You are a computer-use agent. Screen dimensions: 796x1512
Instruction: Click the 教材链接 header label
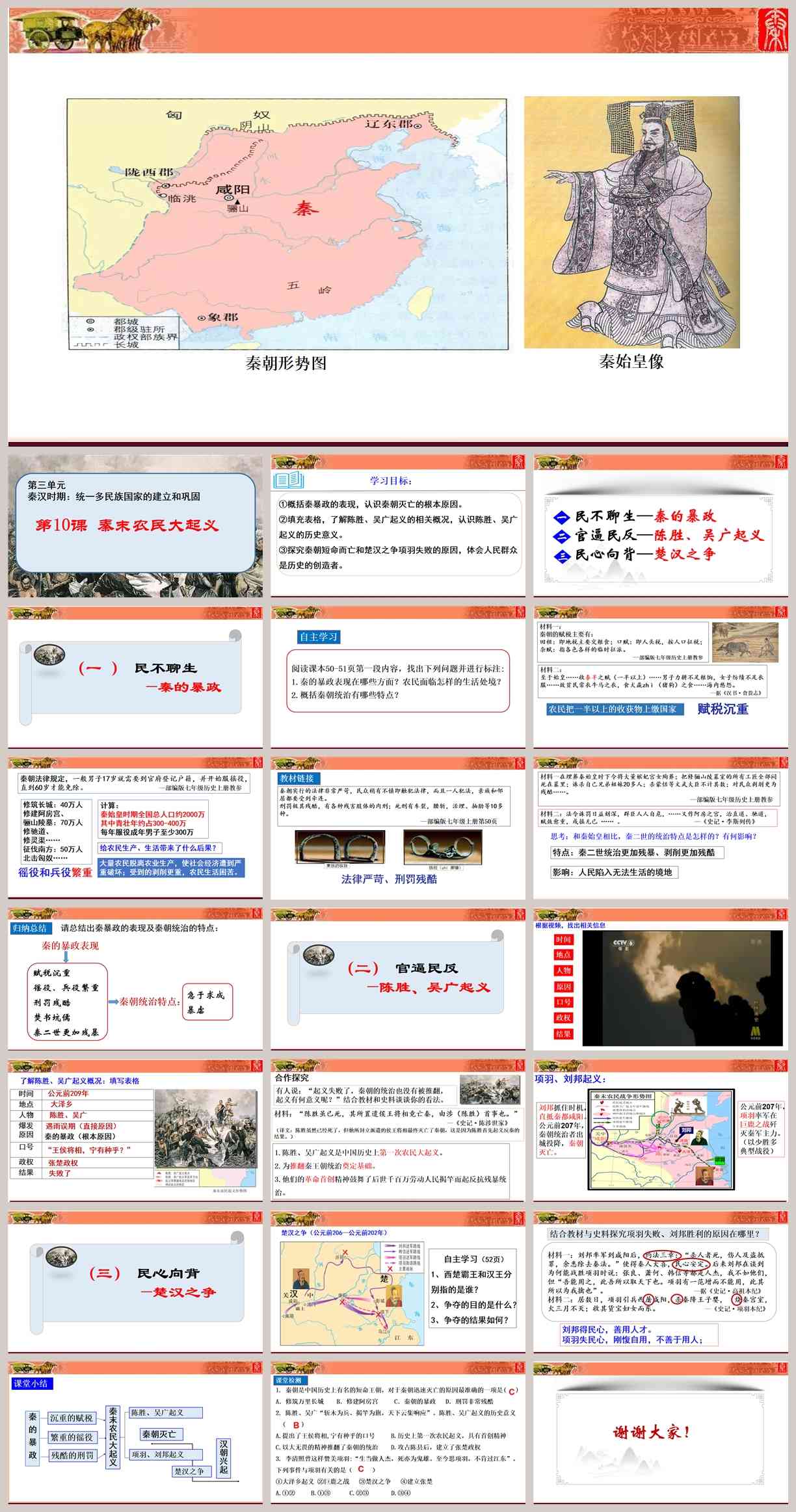tap(297, 778)
